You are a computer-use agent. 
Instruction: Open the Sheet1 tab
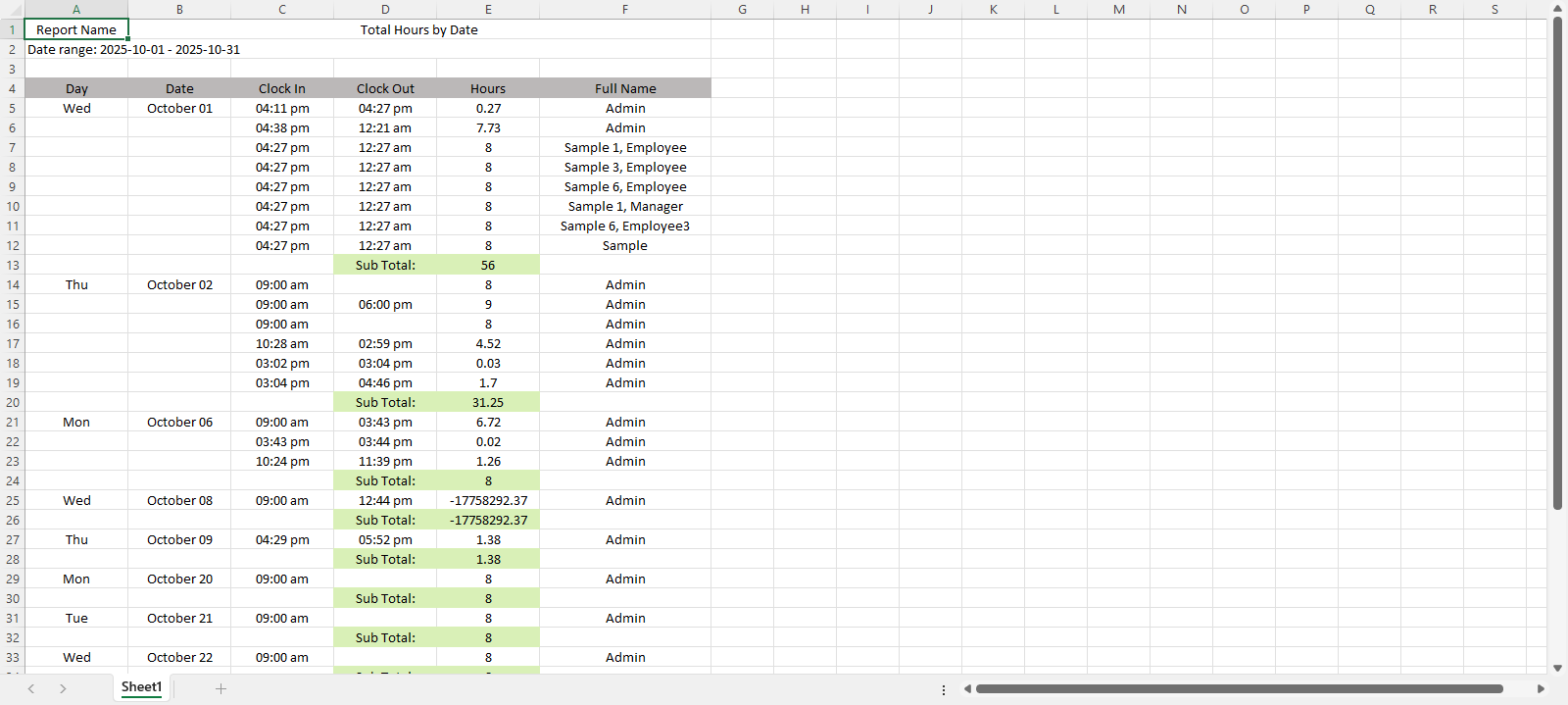pos(141,687)
